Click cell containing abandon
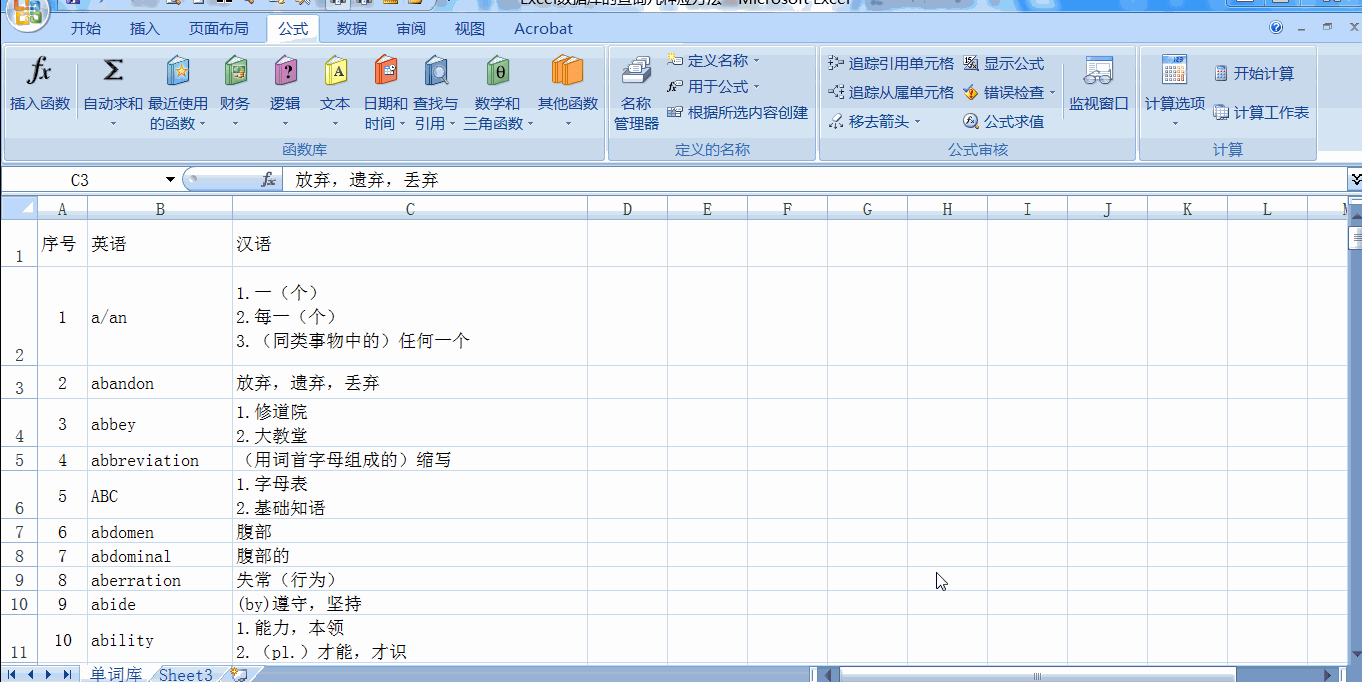The width and height of the screenshot is (1362, 682). [x=160, y=383]
